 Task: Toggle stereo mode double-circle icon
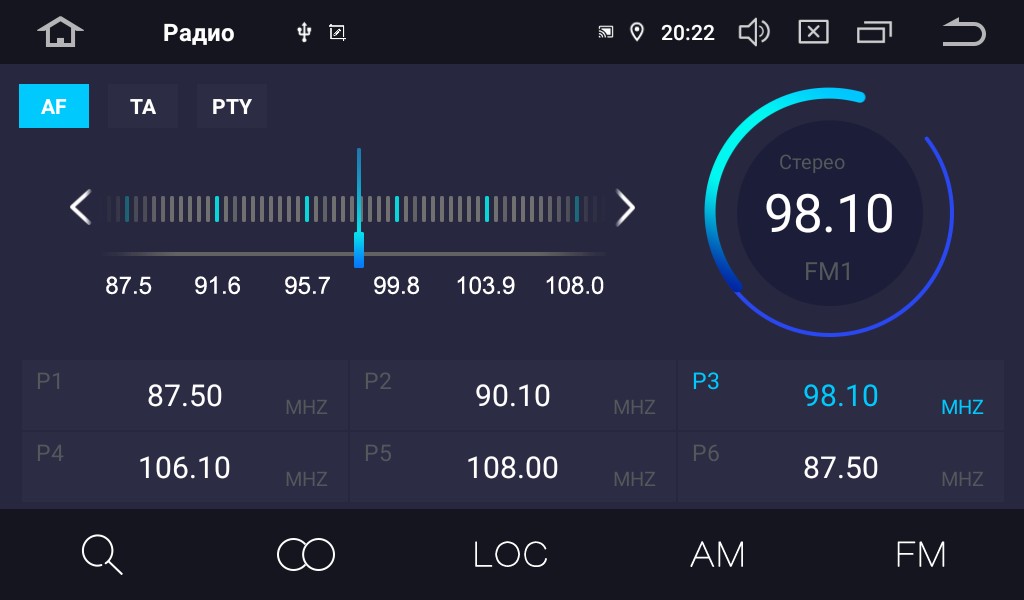(306, 555)
